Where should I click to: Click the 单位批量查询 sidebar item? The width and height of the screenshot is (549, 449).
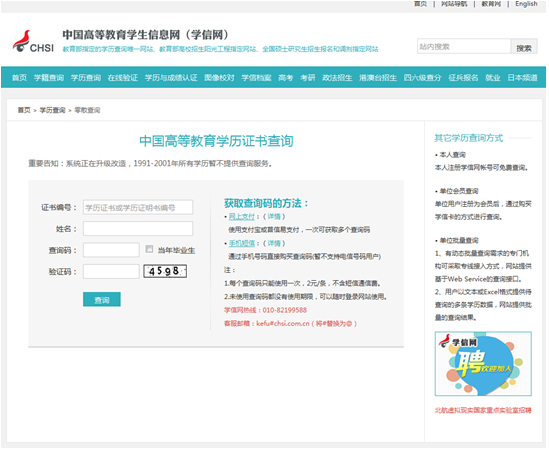pos(459,241)
